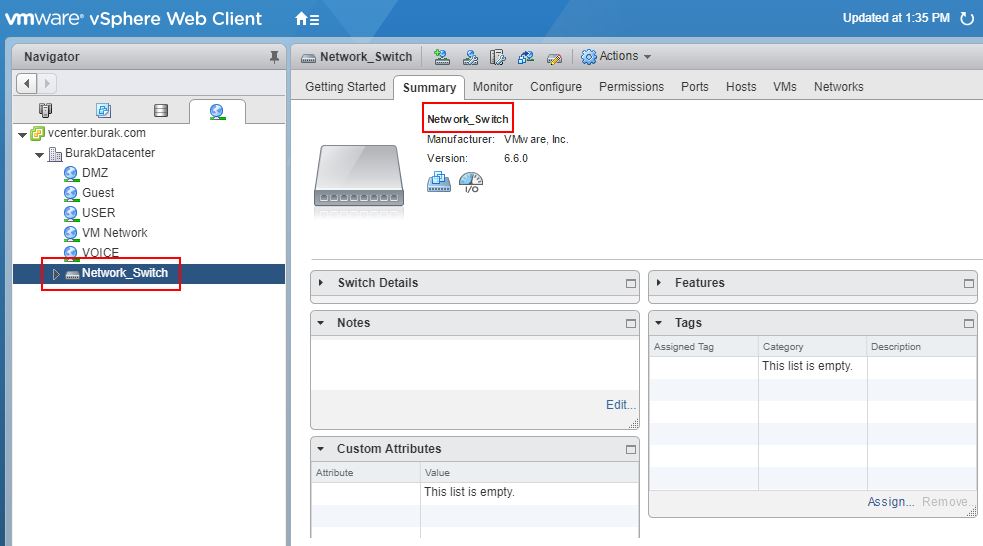Image resolution: width=983 pixels, height=546 pixels.
Task: Click the Remove link in Tags
Action: [x=945, y=501]
